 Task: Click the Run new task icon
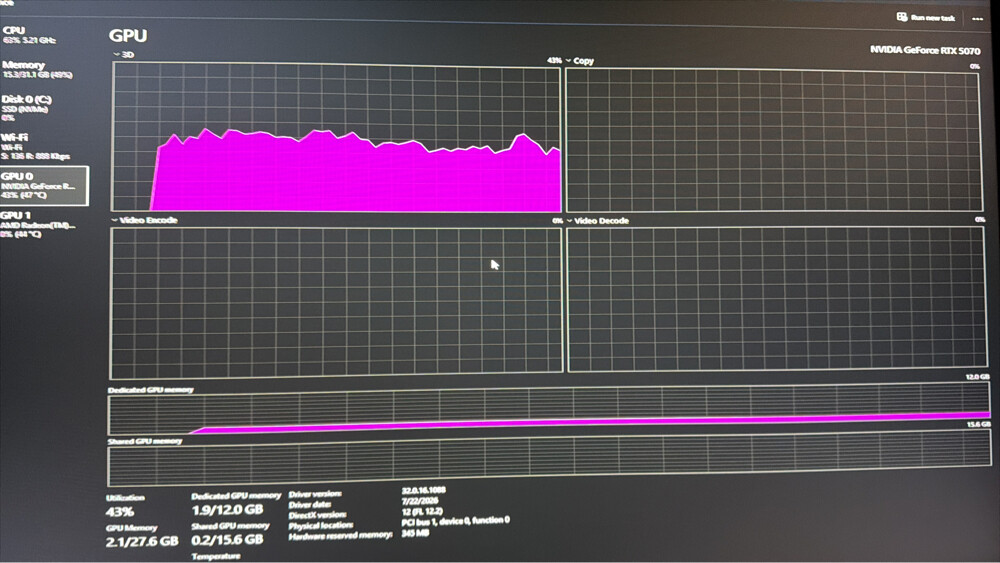click(x=902, y=17)
